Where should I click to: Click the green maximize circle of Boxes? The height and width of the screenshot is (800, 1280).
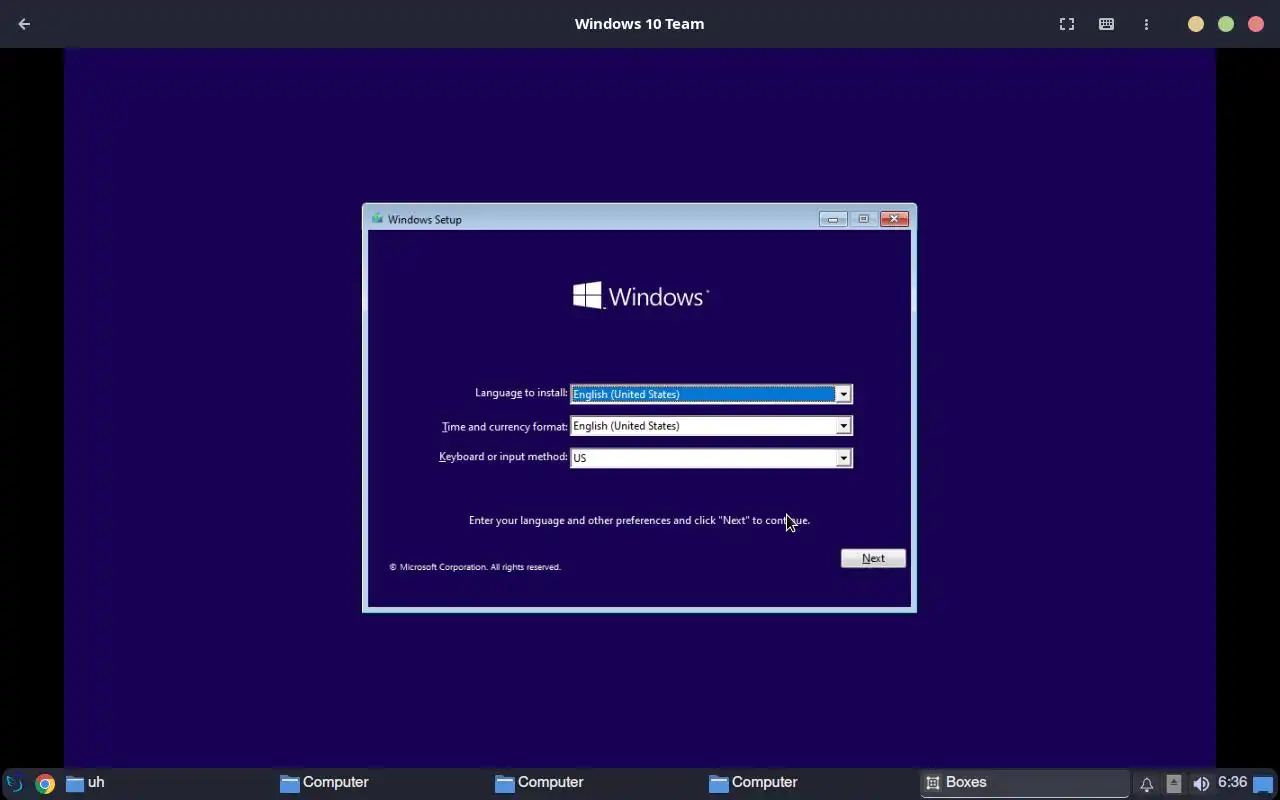coord(1226,24)
